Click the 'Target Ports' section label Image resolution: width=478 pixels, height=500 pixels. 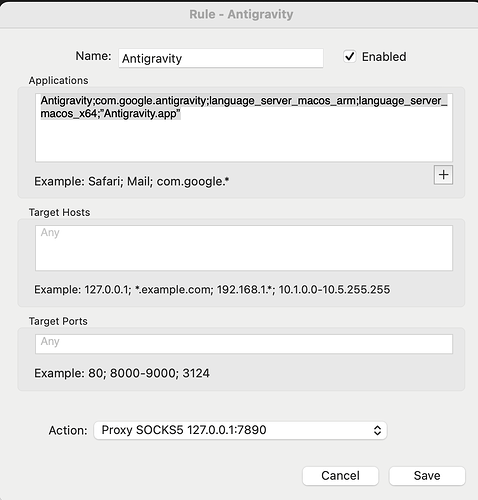click(58, 321)
